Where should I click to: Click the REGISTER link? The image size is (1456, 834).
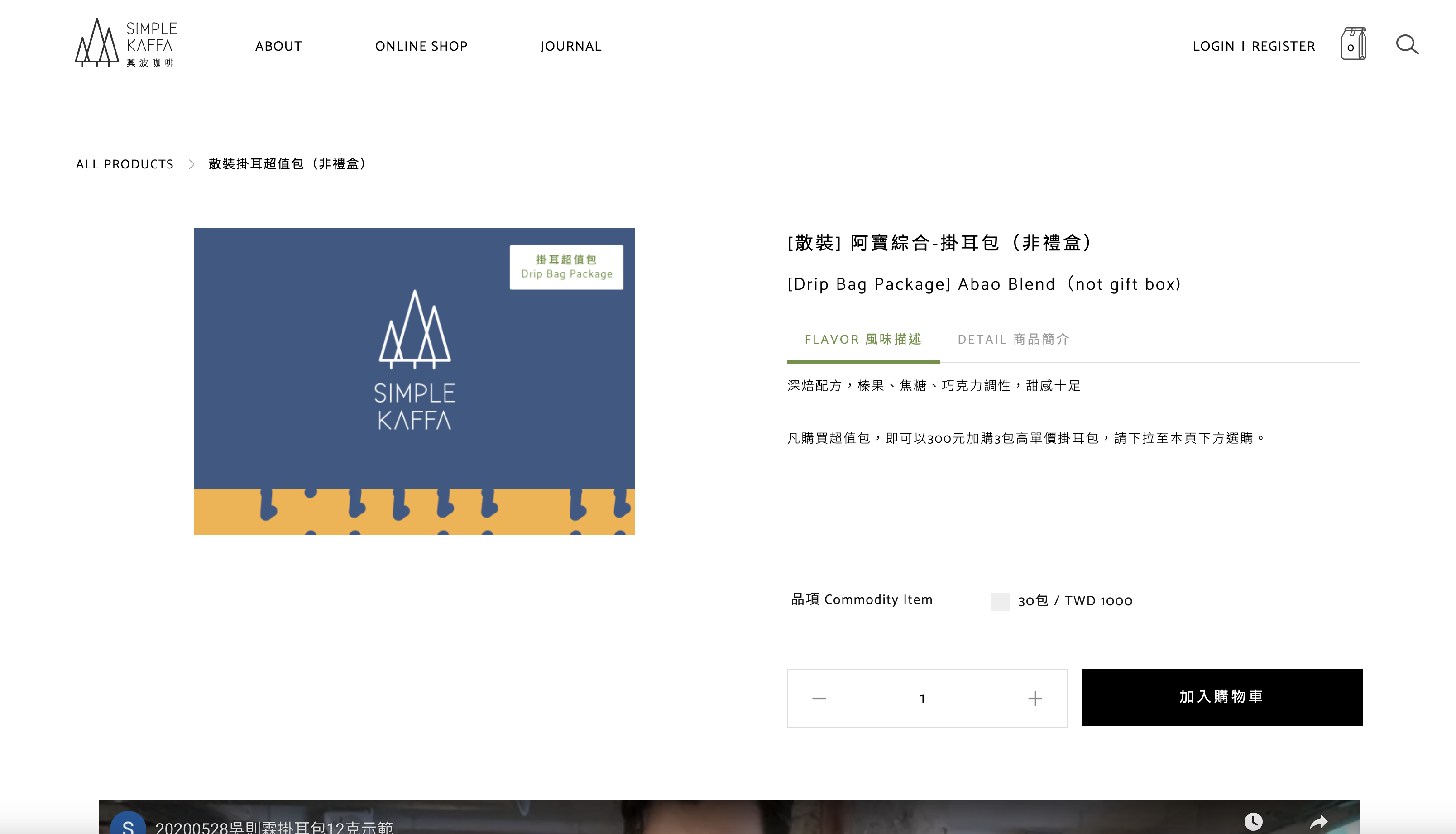point(1283,46)
